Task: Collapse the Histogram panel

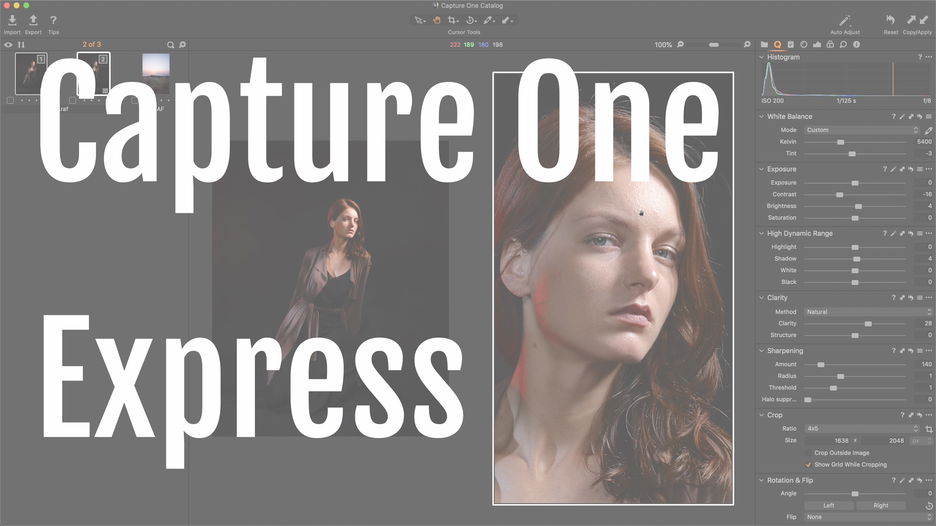Action: click(x=761, y=57)
